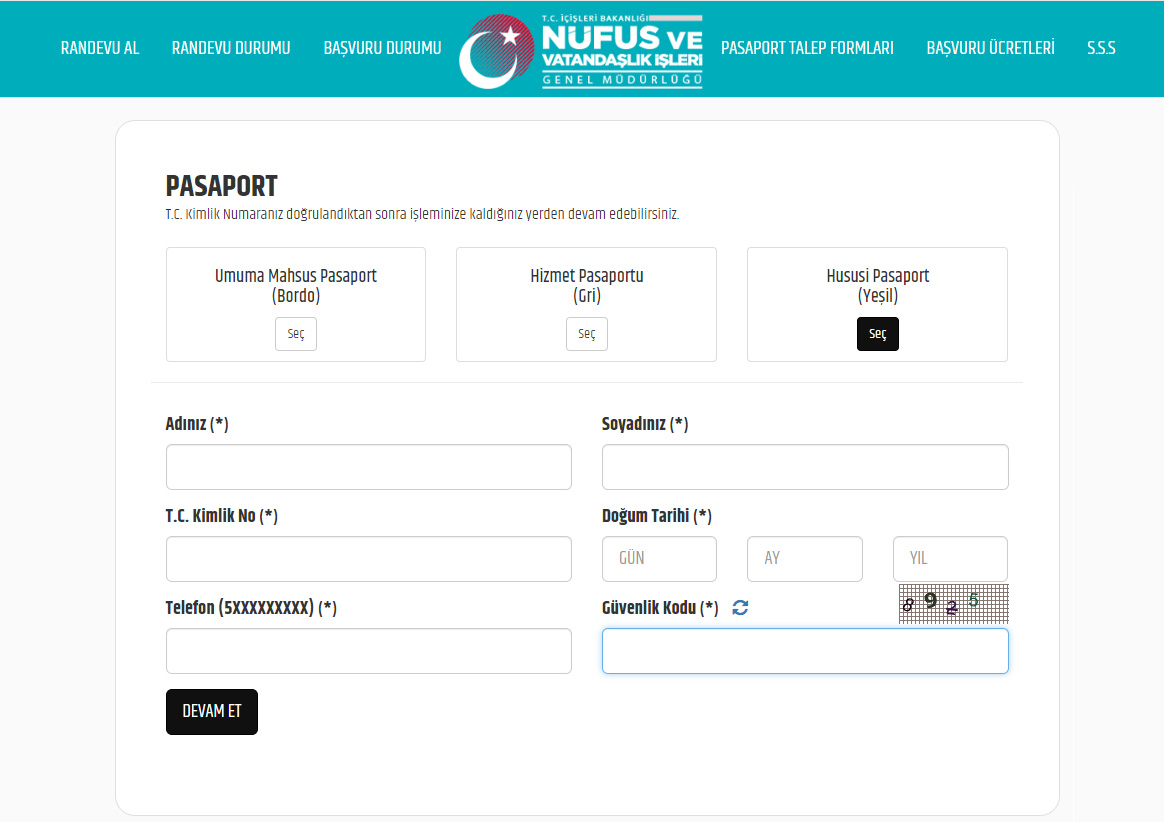Viewport: 1164px width, 822px height.
Task: Open the GÜN birth day field
Action: (659, 559)
